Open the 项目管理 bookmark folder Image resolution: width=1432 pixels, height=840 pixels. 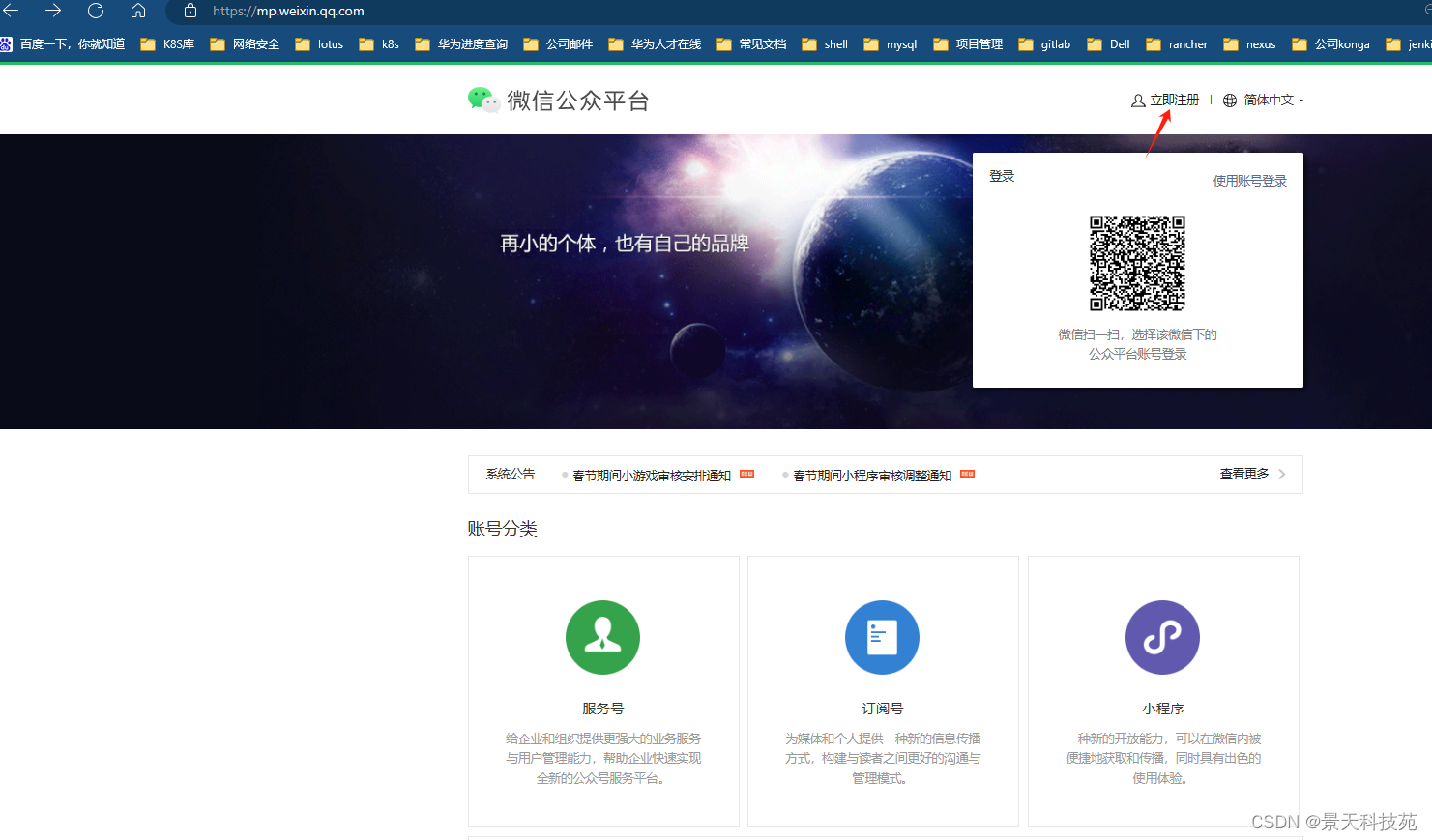click(x=968, y=44)
